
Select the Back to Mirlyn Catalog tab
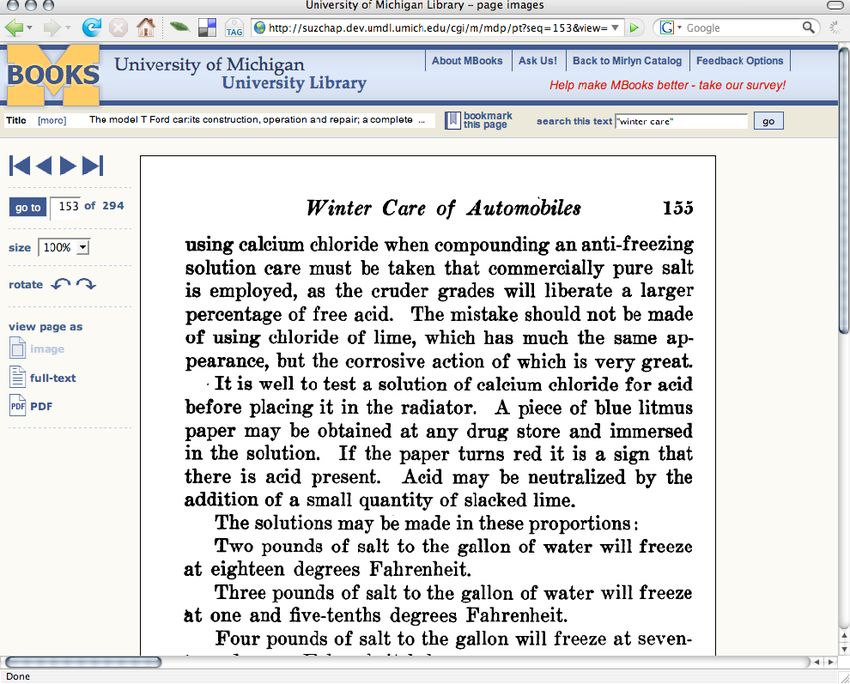(x=627, y=61)
